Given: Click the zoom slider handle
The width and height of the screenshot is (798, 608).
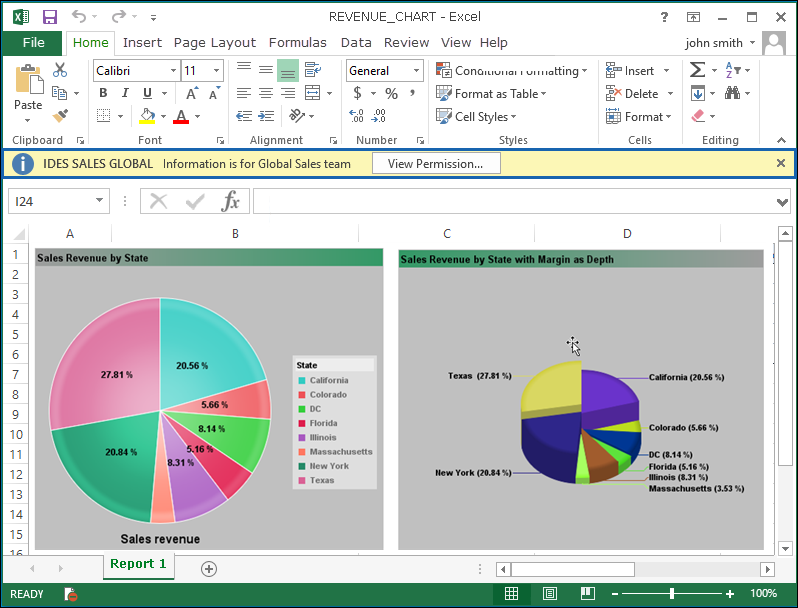Looking at the screenshot, I should pyautogui.click(x=672, y=593).
